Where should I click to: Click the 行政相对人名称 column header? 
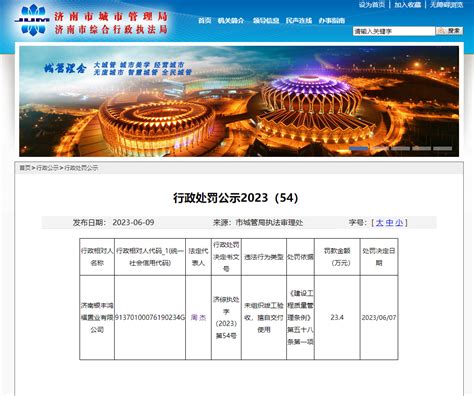[97, 257]
